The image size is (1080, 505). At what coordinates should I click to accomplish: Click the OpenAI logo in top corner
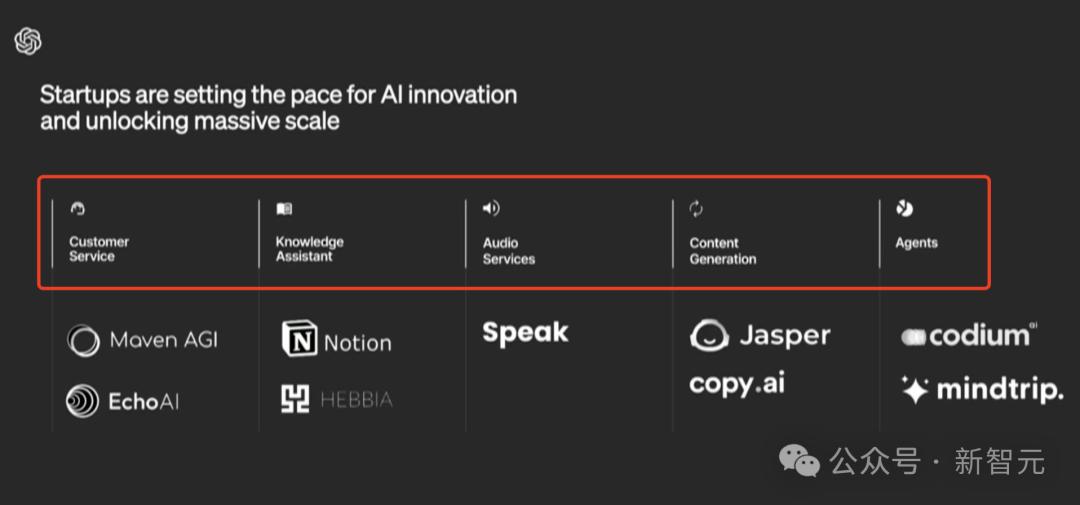(28, 41)
